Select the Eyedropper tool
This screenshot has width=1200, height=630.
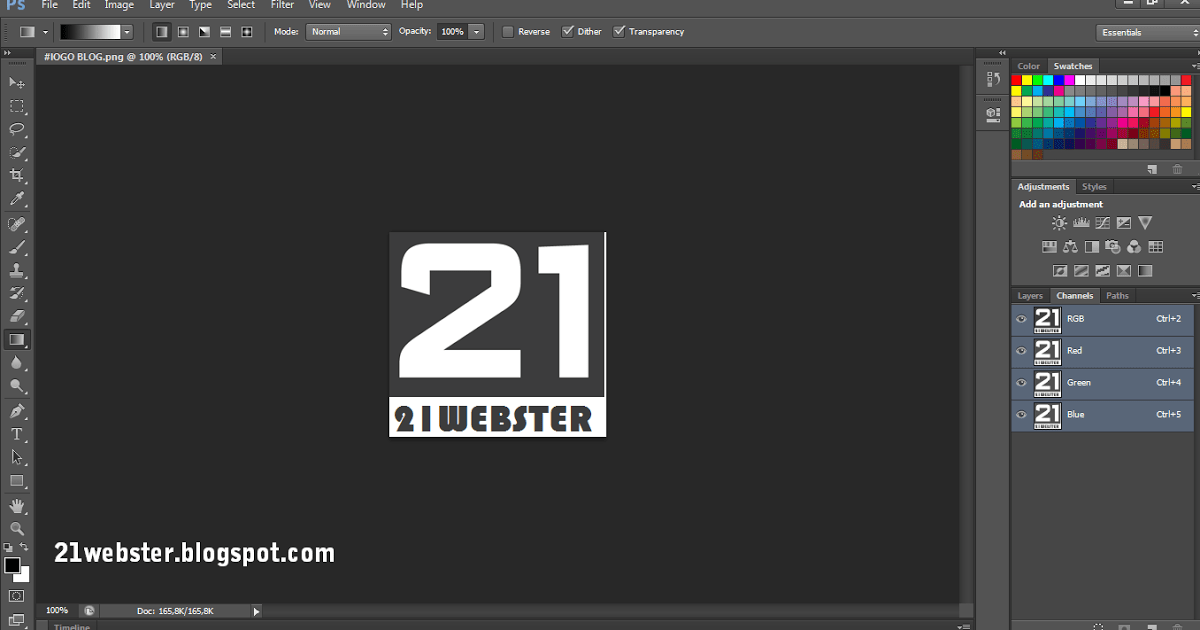(x=17, y=200)
